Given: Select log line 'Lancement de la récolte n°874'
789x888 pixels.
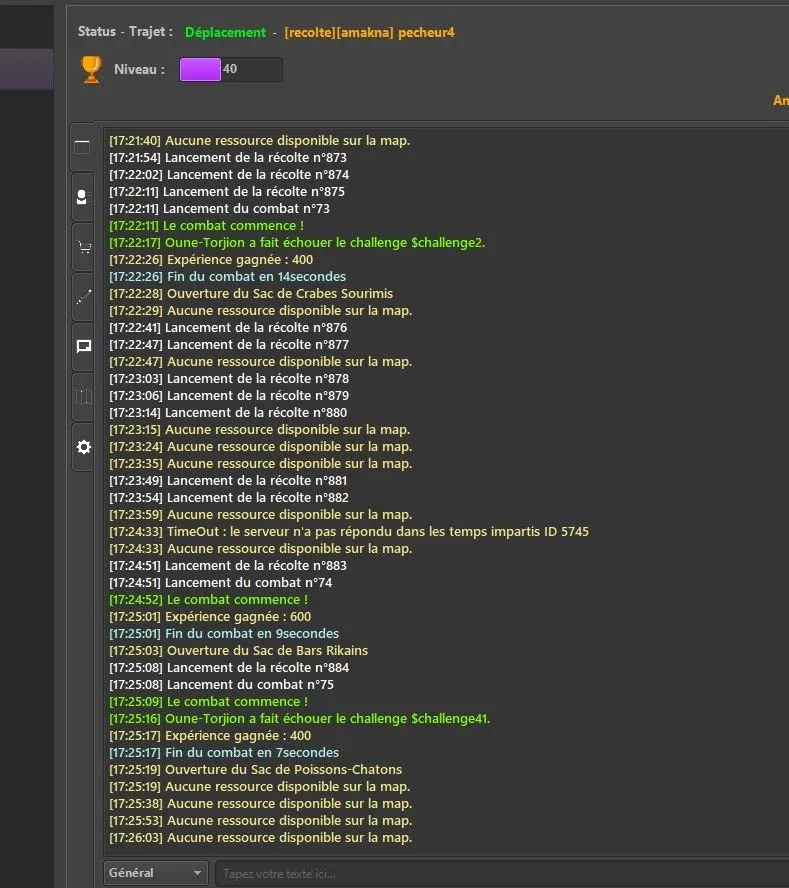Looking at the screenshot, I should pyautogui.click(x=229, y=174).
